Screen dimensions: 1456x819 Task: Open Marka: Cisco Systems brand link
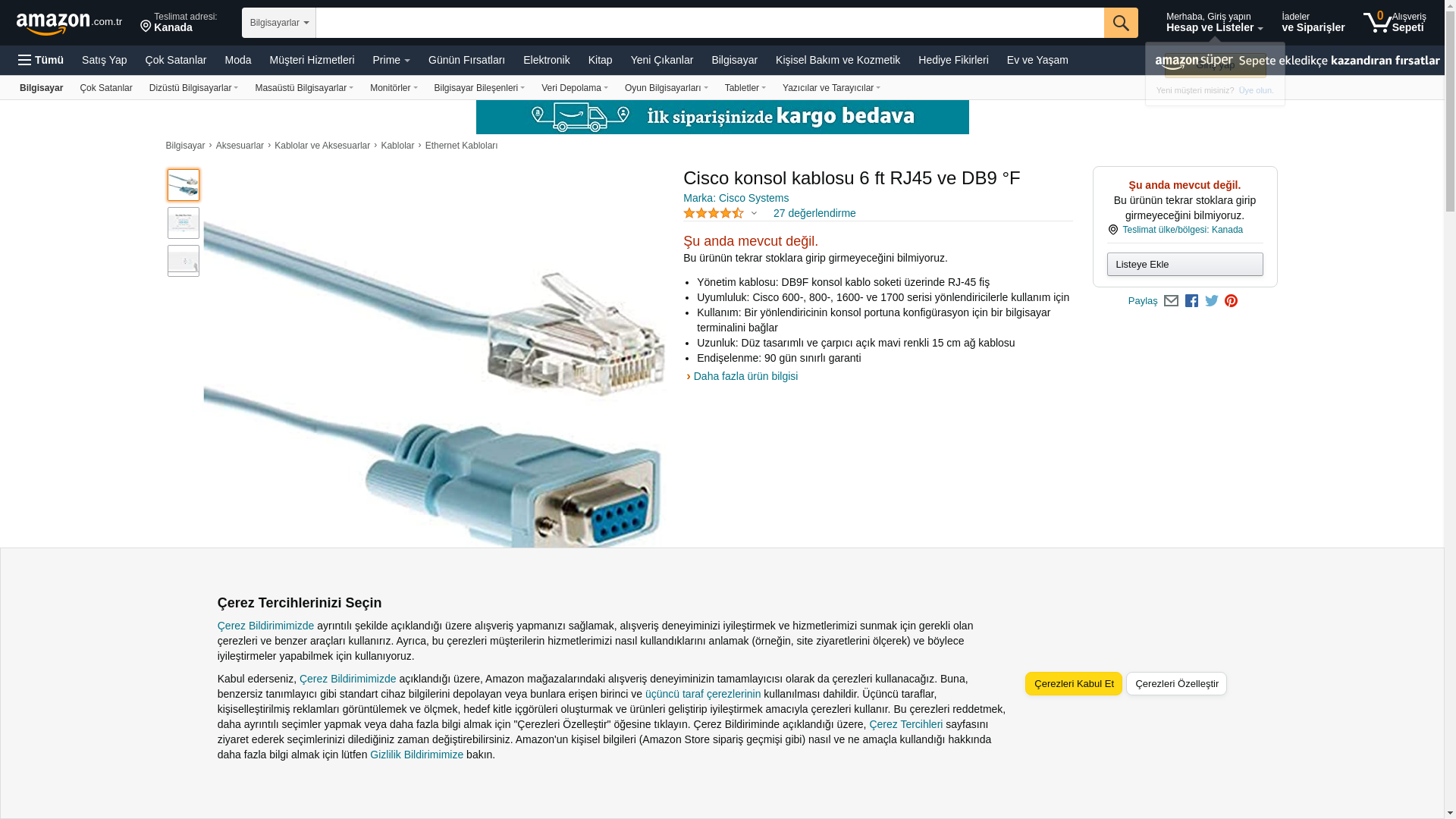tap(736, 198)
